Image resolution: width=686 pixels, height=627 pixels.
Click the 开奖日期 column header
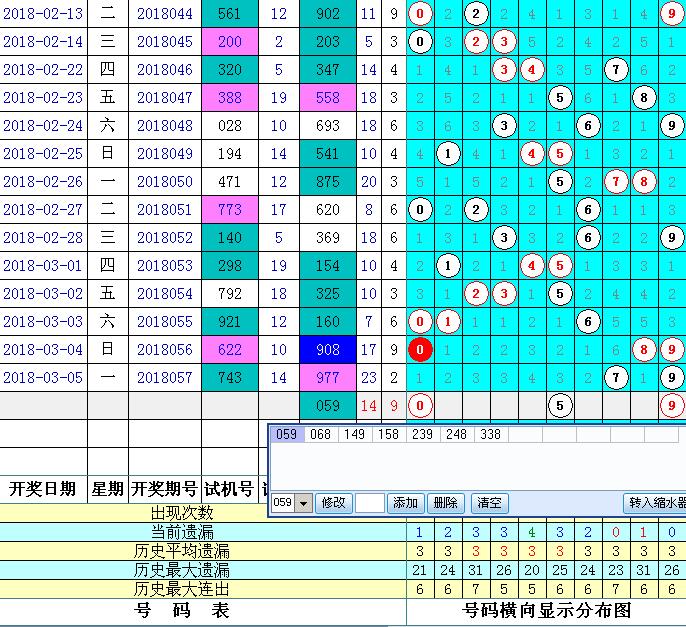(x=42, y=489)
